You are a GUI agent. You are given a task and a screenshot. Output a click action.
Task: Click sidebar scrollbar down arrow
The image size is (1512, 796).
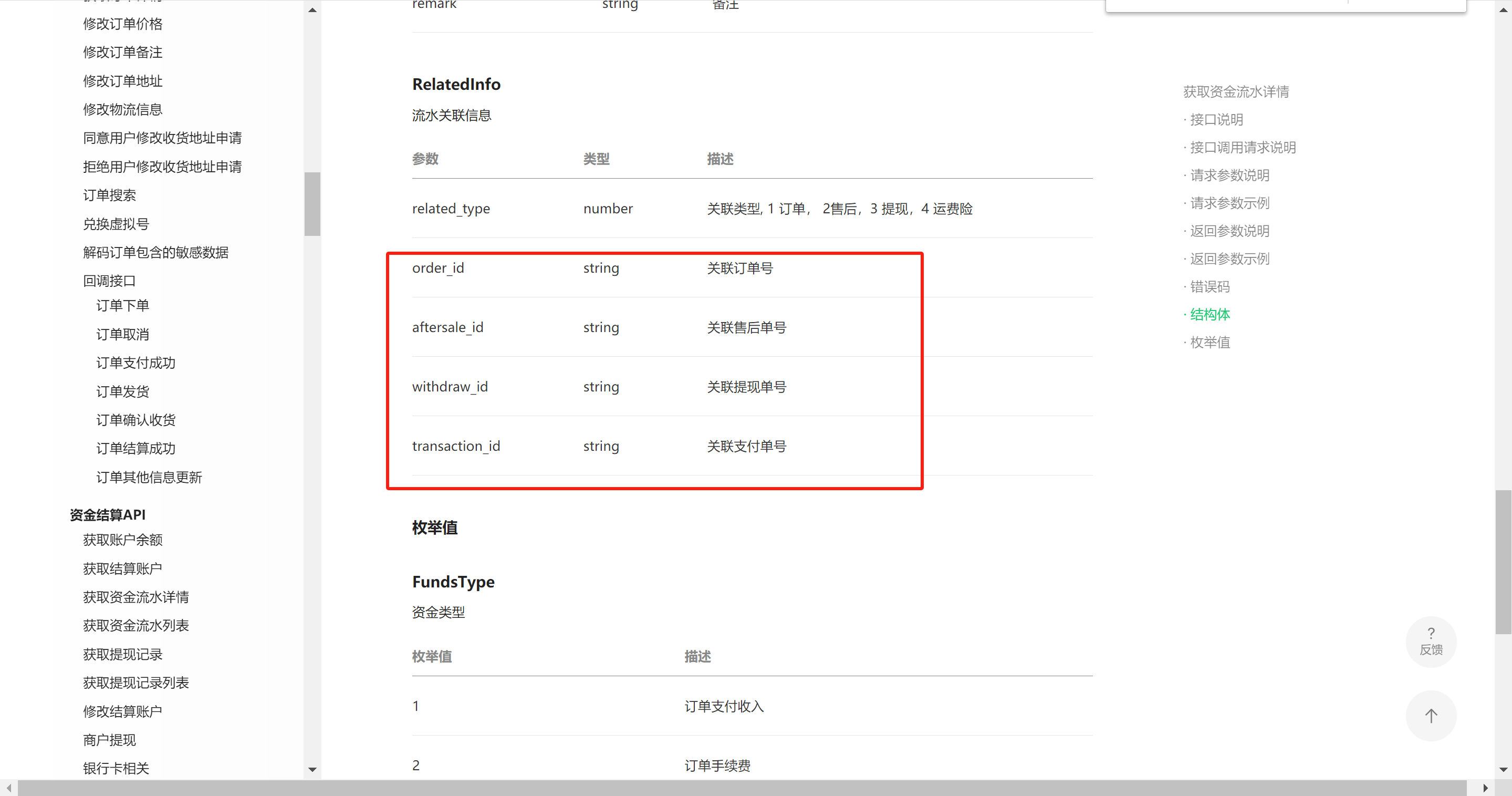(312, 769)
